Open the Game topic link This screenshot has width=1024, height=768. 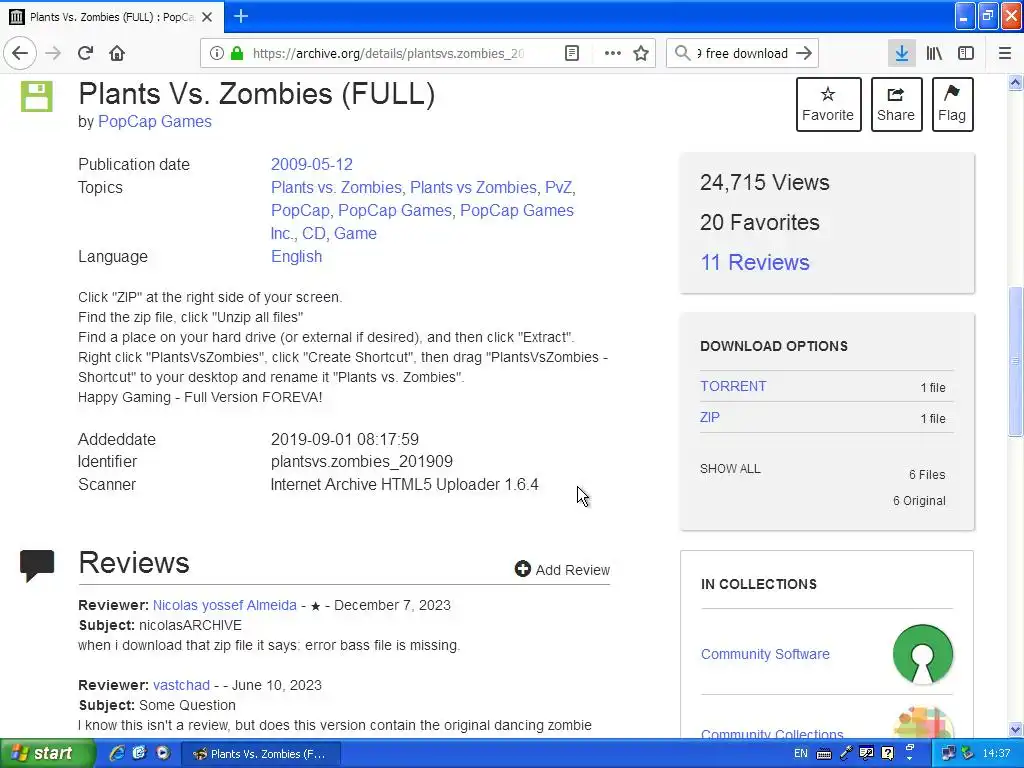[355, 233]
